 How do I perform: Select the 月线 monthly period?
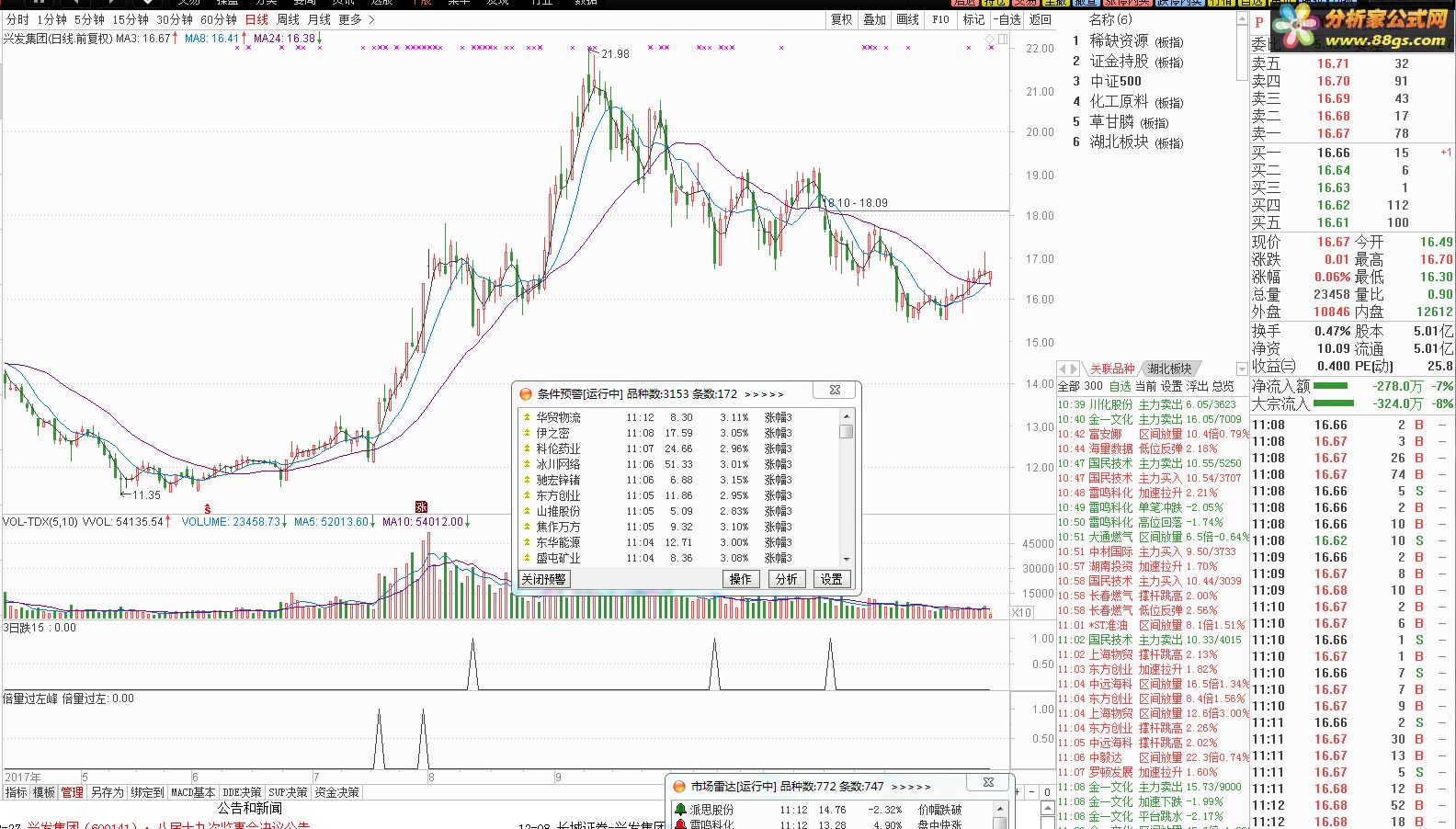tap(319, 19)
